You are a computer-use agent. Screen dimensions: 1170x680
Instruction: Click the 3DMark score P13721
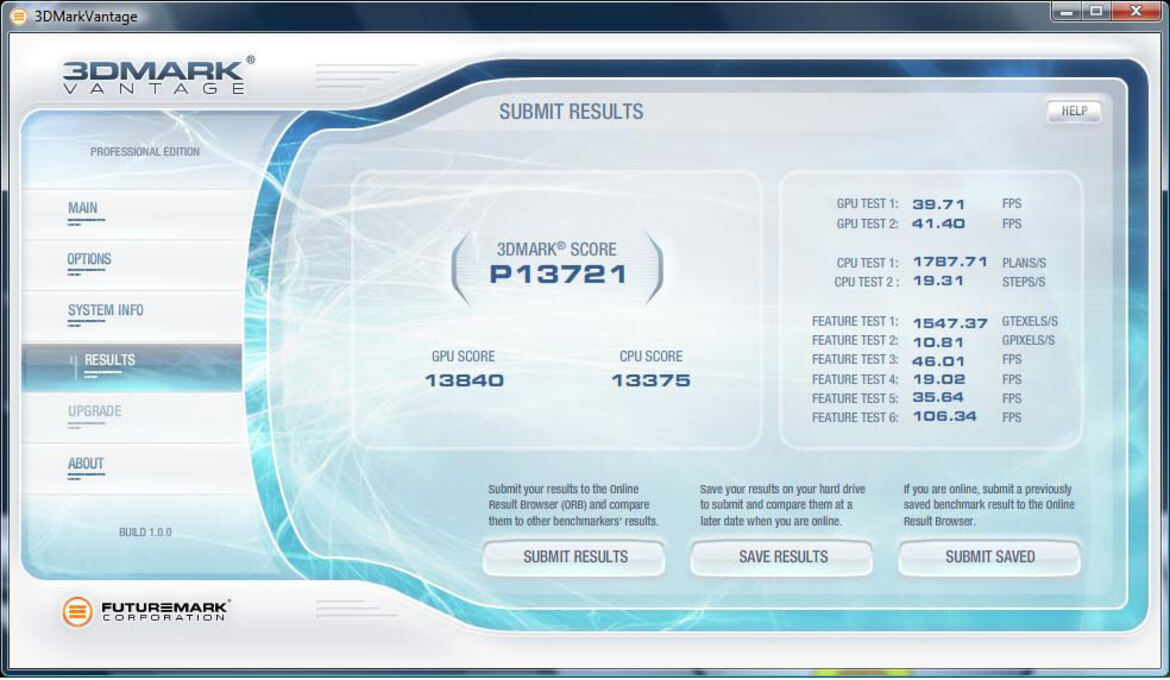tap(558, 274)
